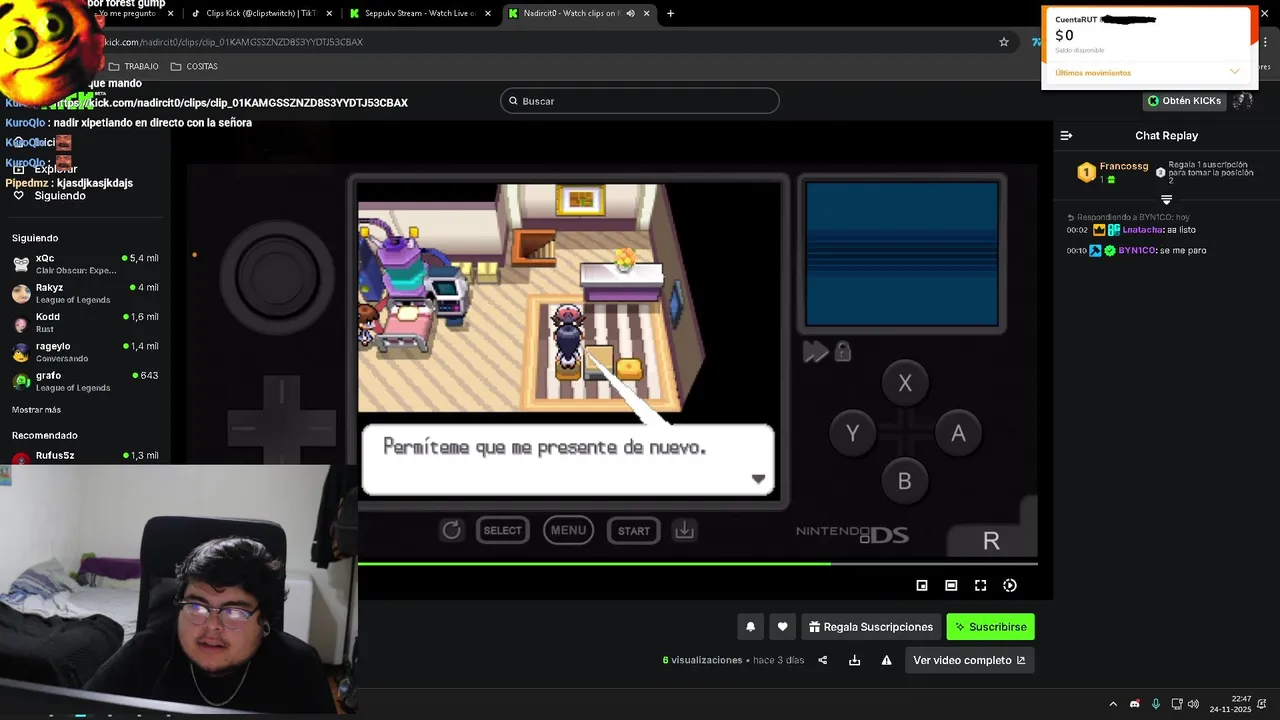Click the emulator reset circular arrow icon
Viewport: 1280px width, 720px height.
(x=452, y=530)
